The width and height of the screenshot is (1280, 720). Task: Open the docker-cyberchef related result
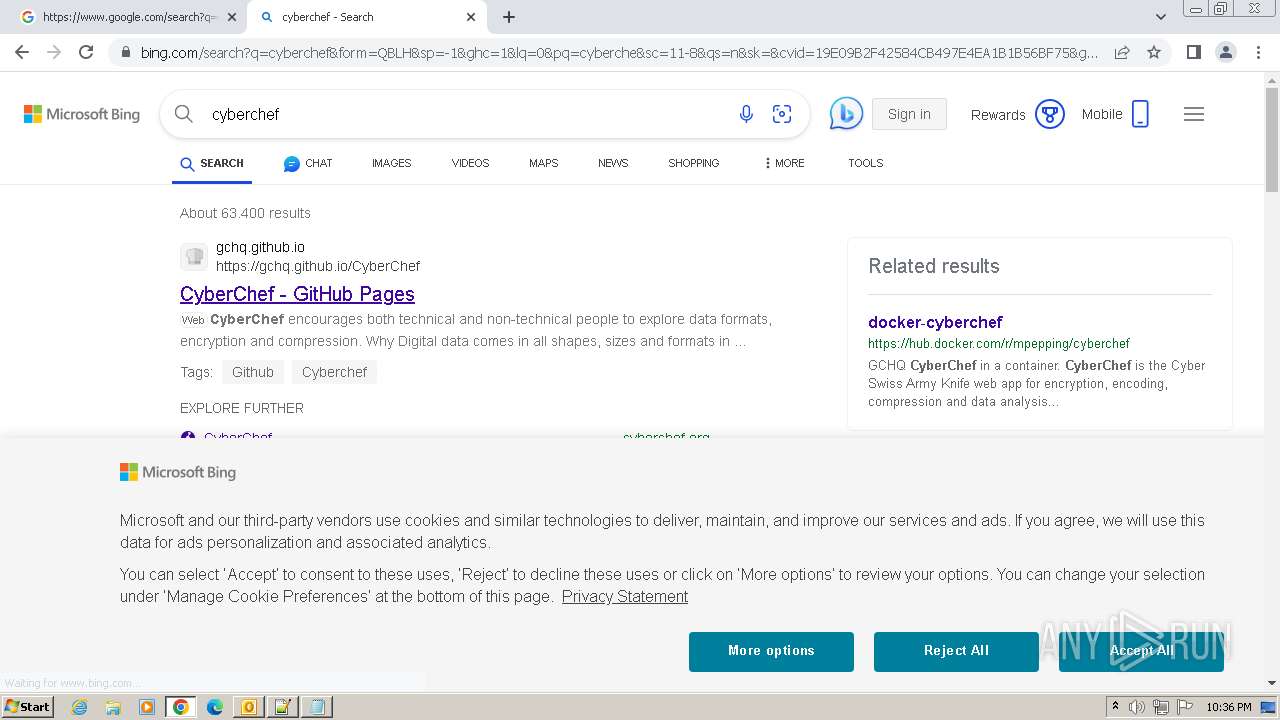point(935,322)
